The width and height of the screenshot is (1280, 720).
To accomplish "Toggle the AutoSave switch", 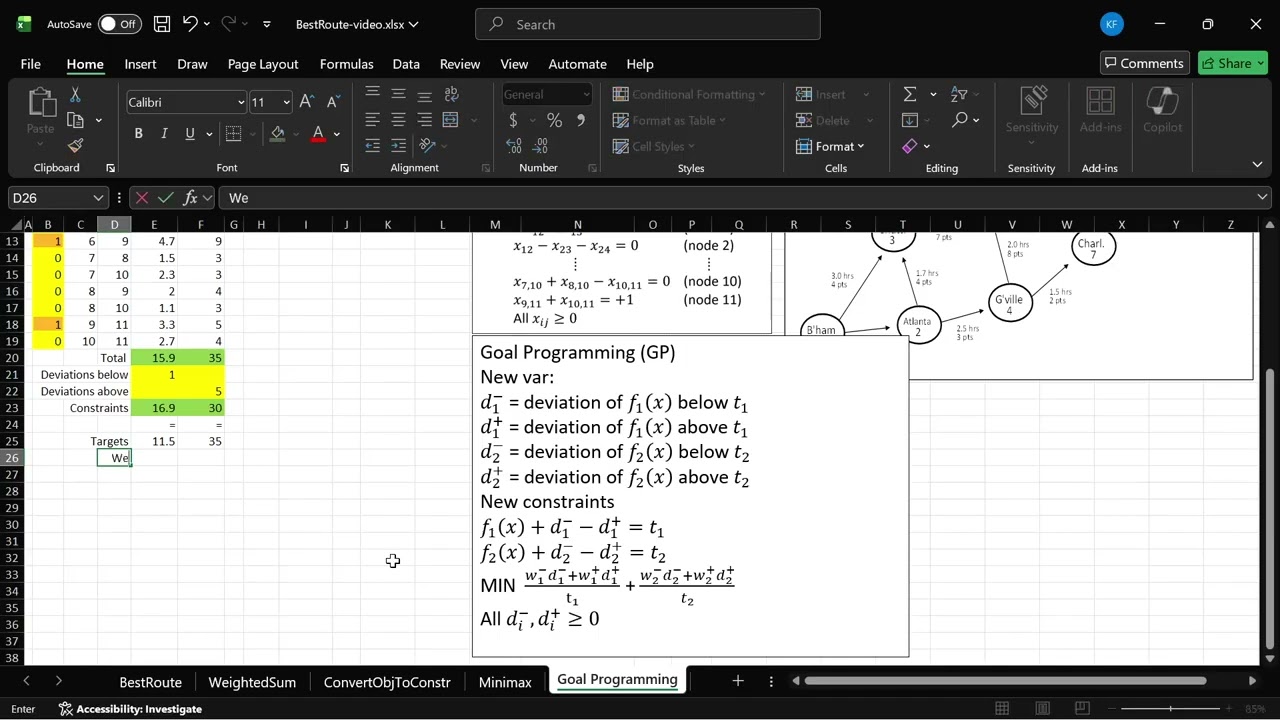I will 119,24.
